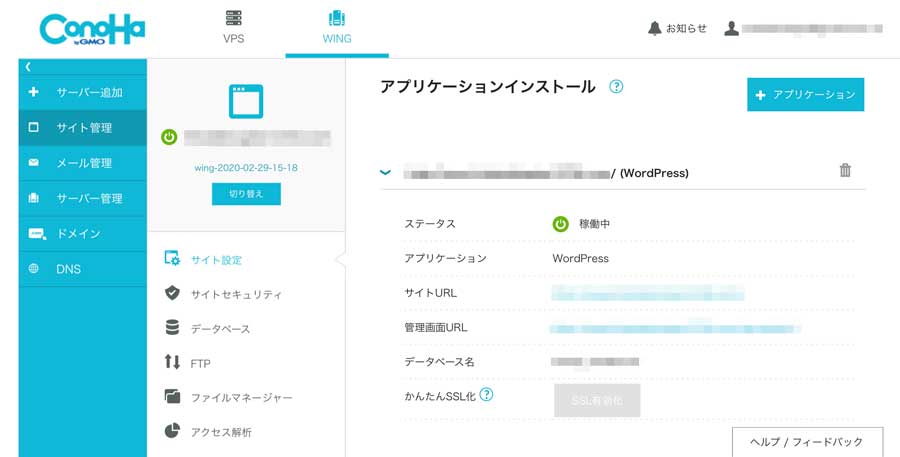Click the ConoHa by GMO logo

[92, 29]
